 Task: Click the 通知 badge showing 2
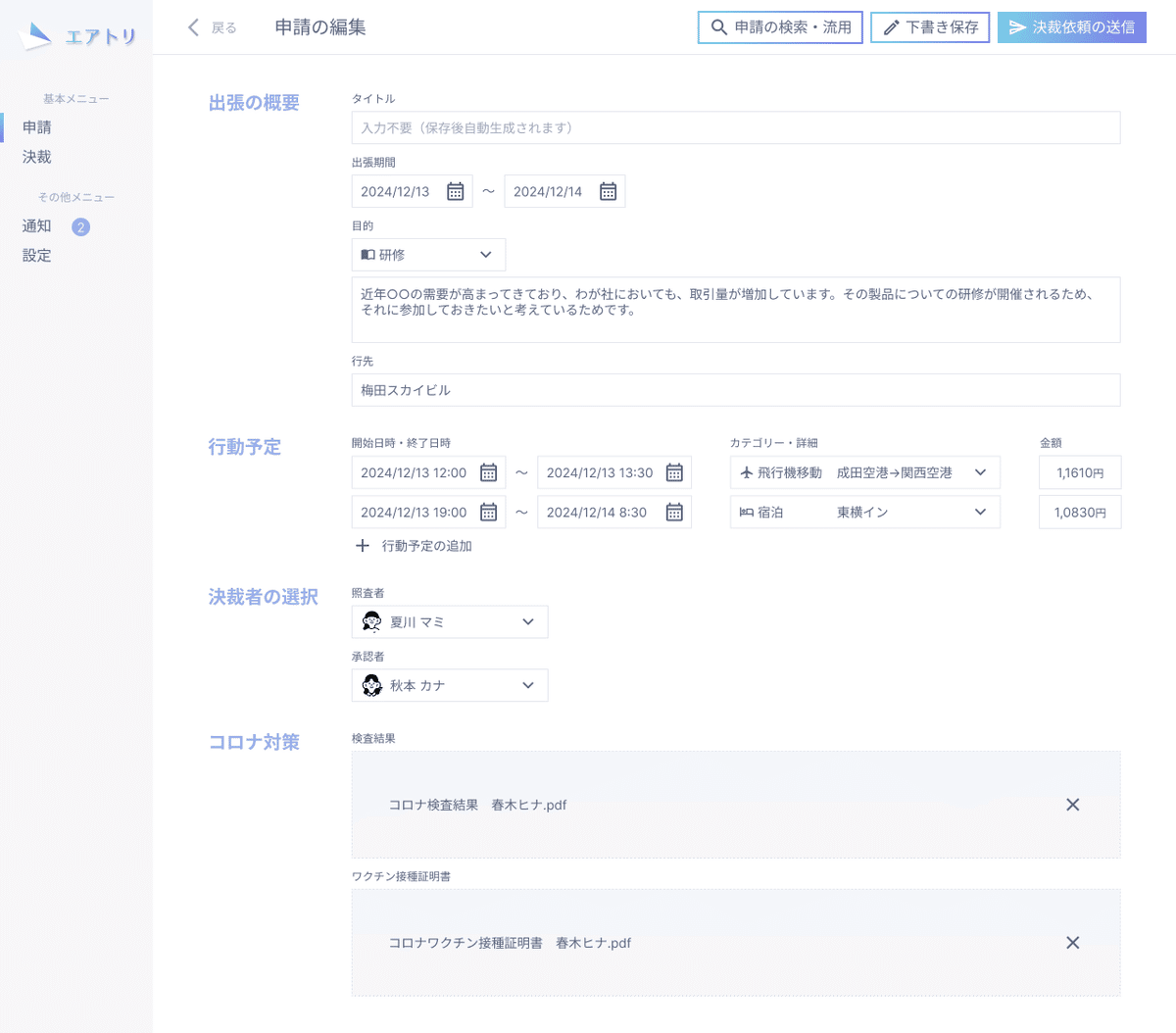80,226
